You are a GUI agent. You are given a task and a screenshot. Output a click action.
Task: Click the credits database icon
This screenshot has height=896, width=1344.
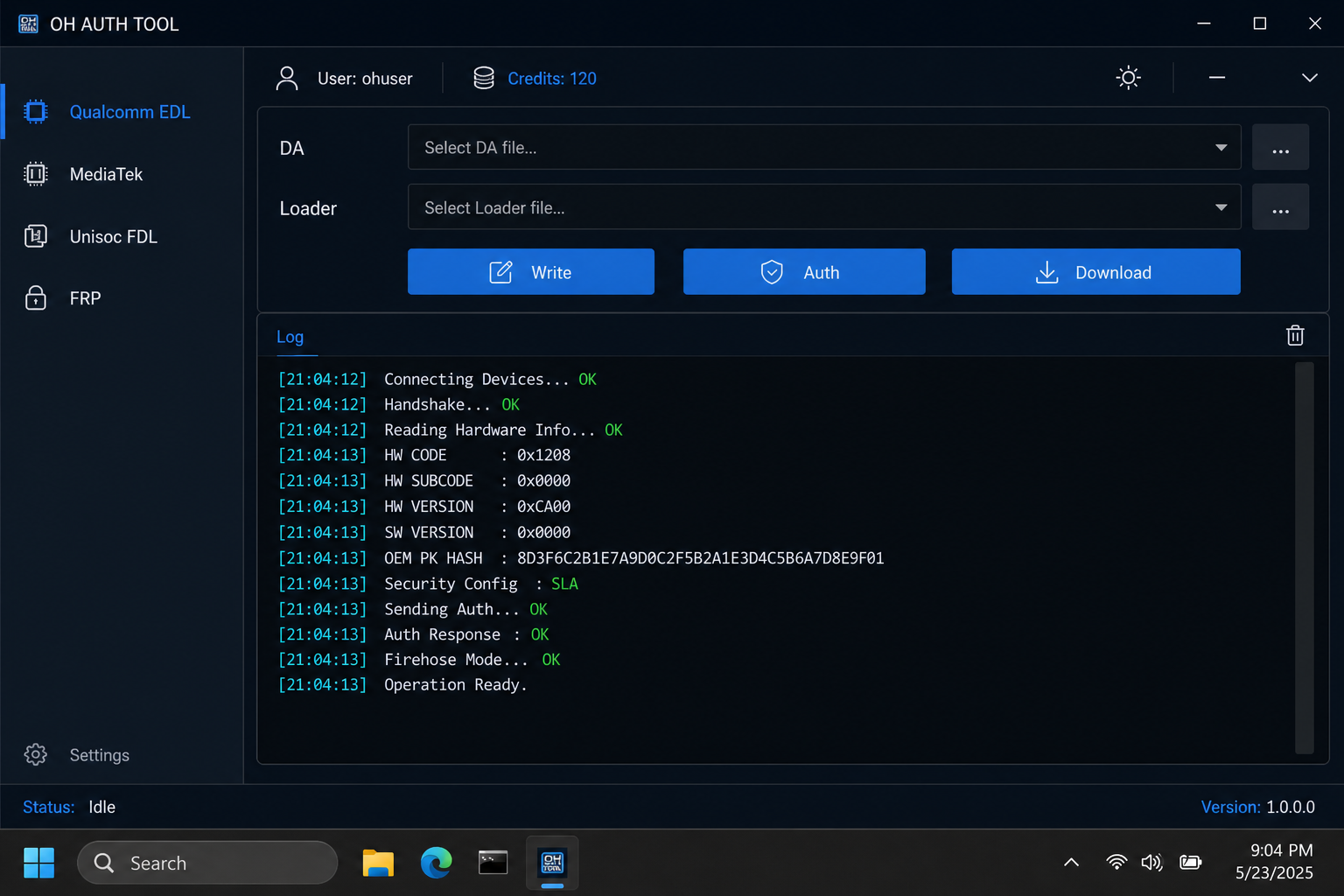484,78
